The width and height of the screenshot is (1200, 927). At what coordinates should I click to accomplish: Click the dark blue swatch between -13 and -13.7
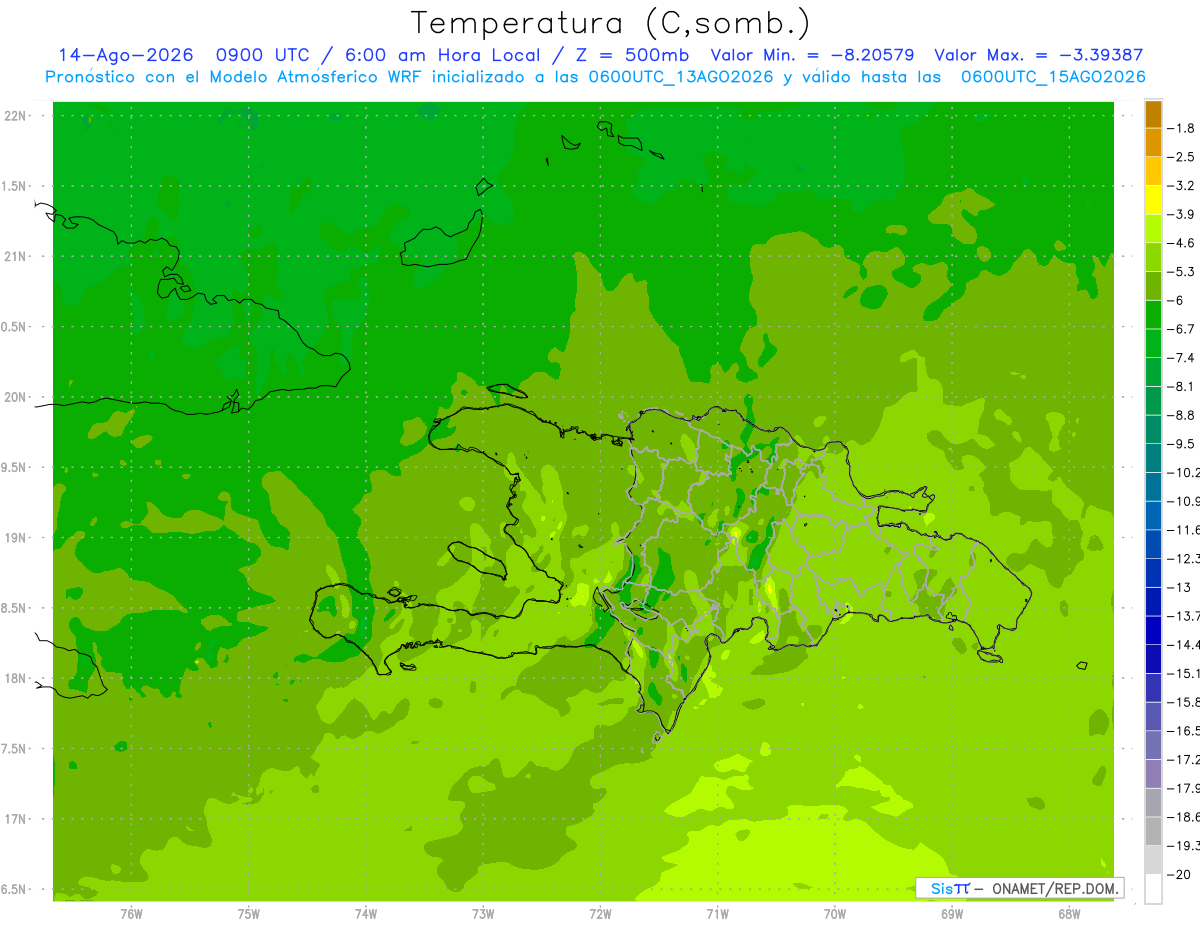tap(1153, 601)
